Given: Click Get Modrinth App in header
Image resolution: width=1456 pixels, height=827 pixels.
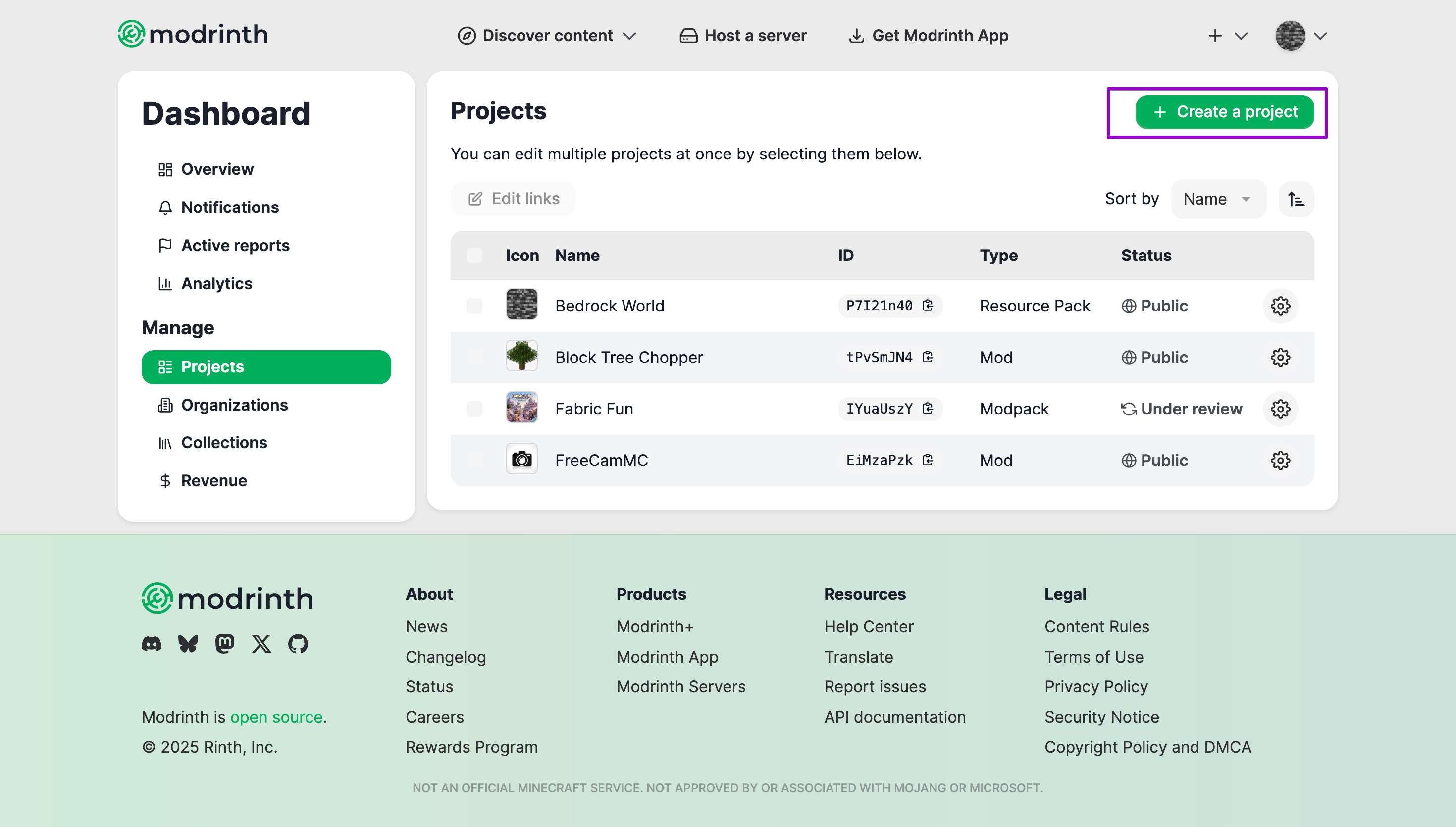Looking at the screenshot, I should (929, 36).
